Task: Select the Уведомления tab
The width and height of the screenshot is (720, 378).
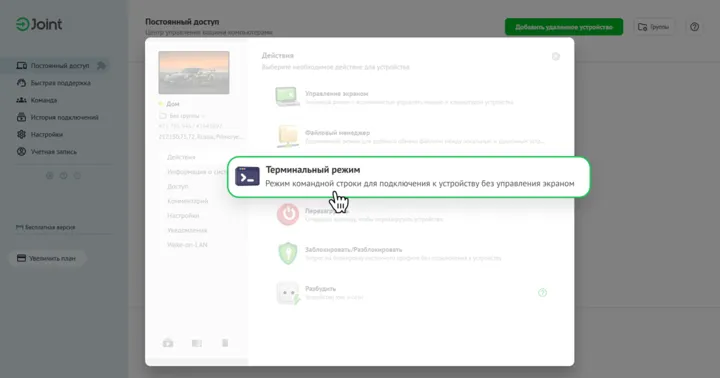Action: [187, 230]
